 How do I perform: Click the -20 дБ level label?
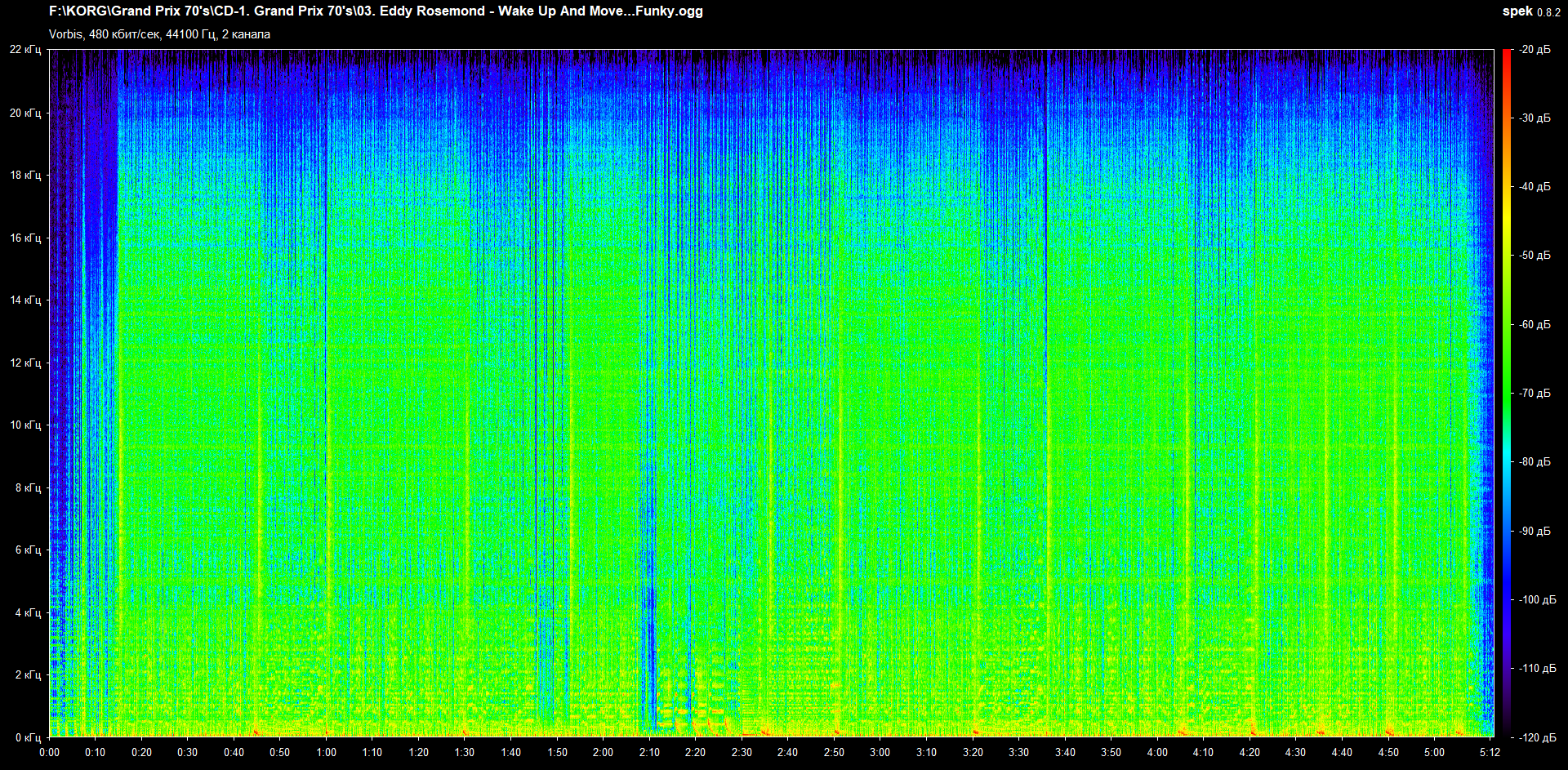(x=1535, y=50)
